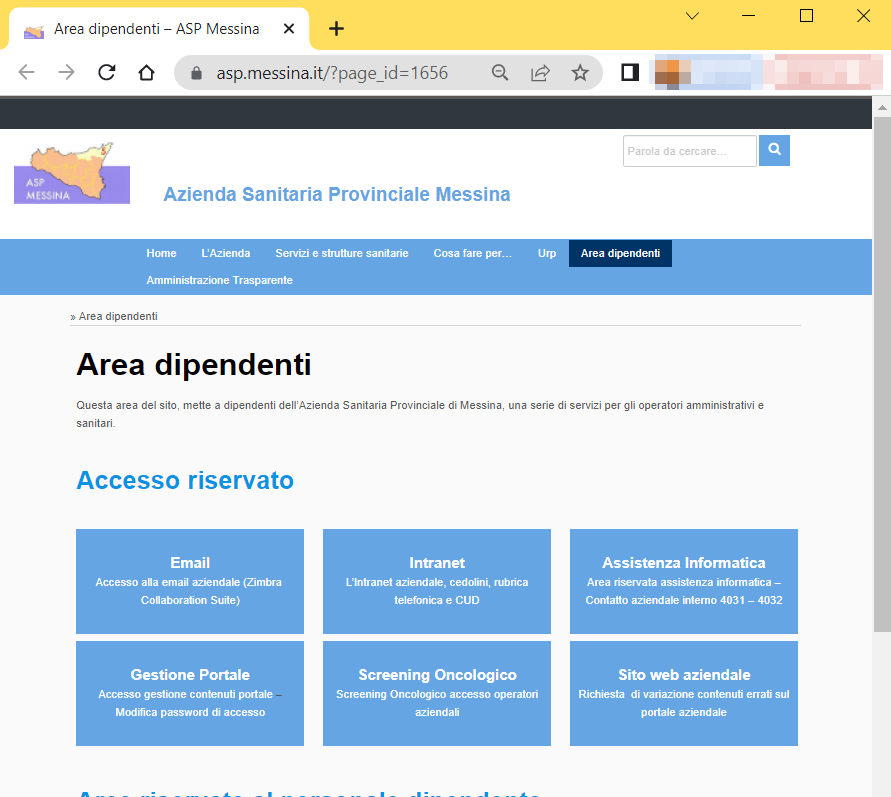Close the Area dipendenti tab

pyautogui.click(x=289, y=29)
